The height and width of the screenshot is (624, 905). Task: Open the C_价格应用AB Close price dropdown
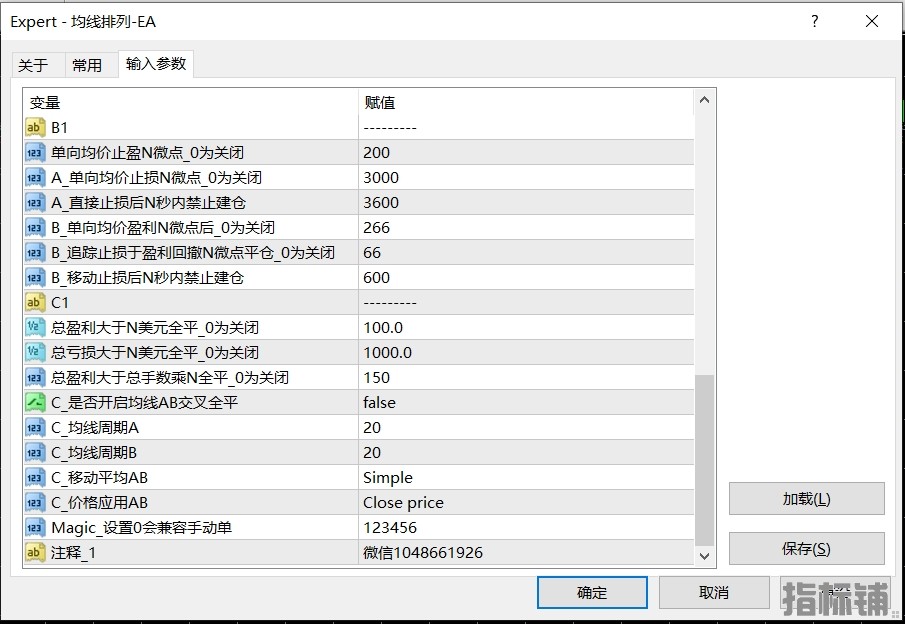click(x=525, y=502)
